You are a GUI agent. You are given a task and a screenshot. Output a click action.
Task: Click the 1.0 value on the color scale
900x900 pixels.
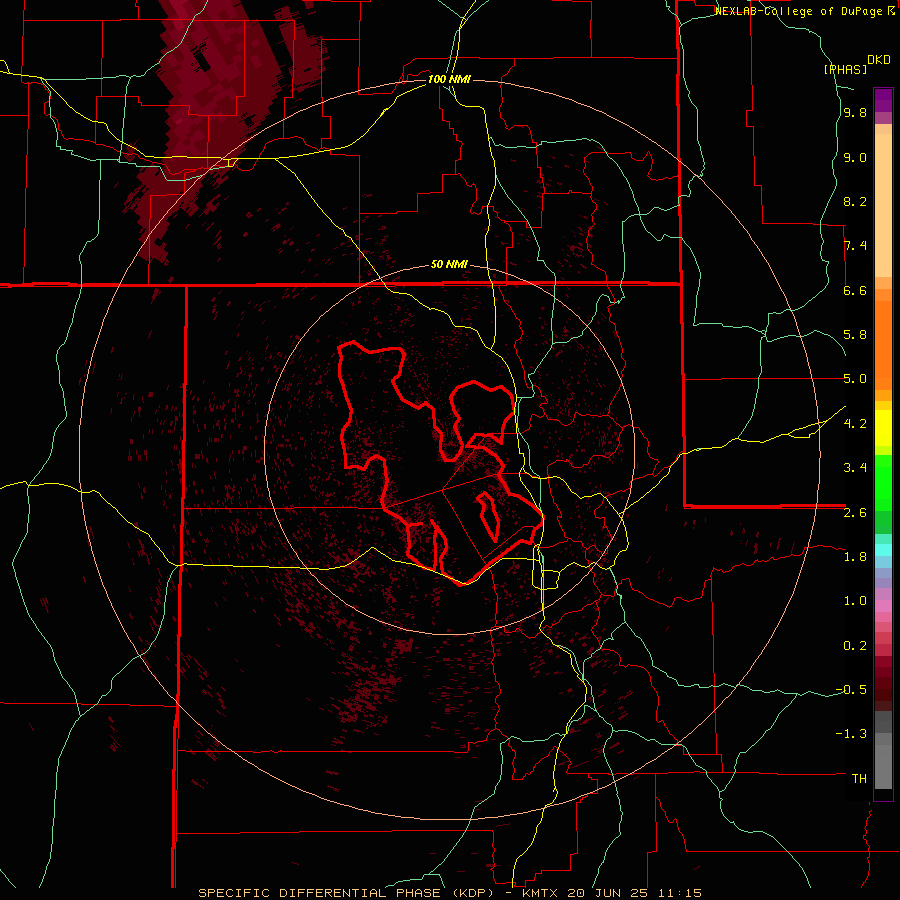(855, 601)
